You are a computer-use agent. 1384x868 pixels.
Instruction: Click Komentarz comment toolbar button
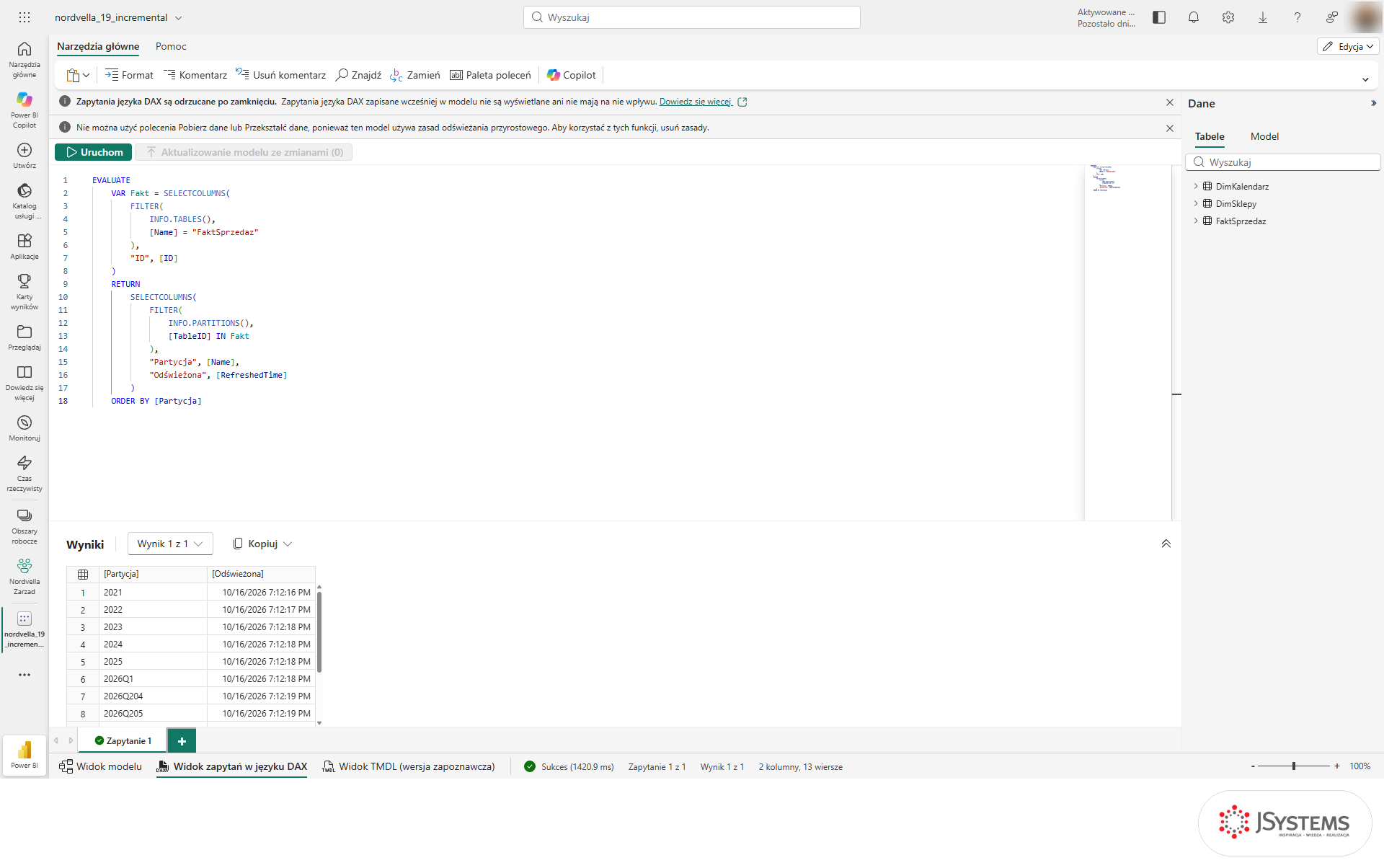click(195, 75)
